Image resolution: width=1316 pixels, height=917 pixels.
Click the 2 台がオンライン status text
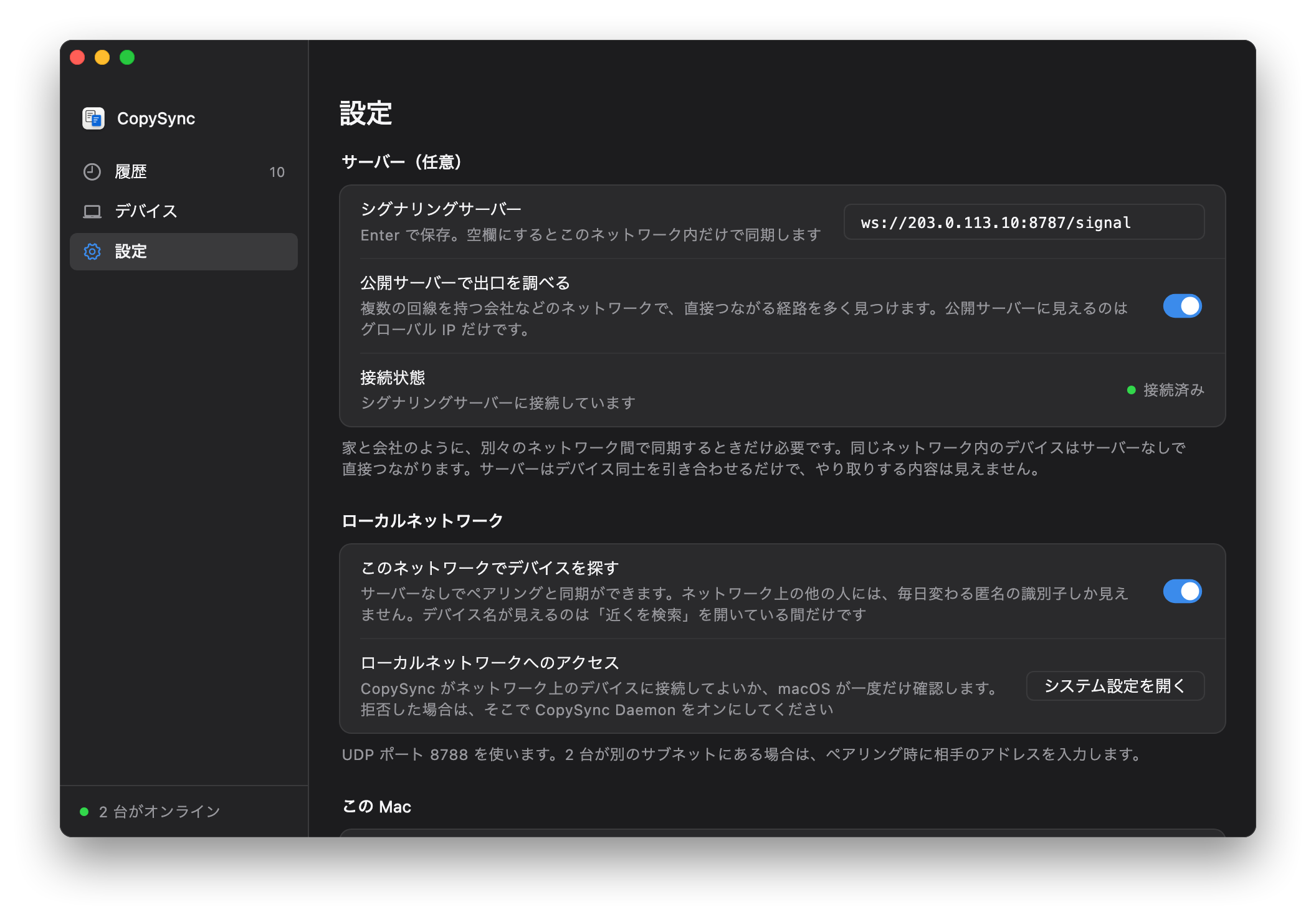pos(160,812)
